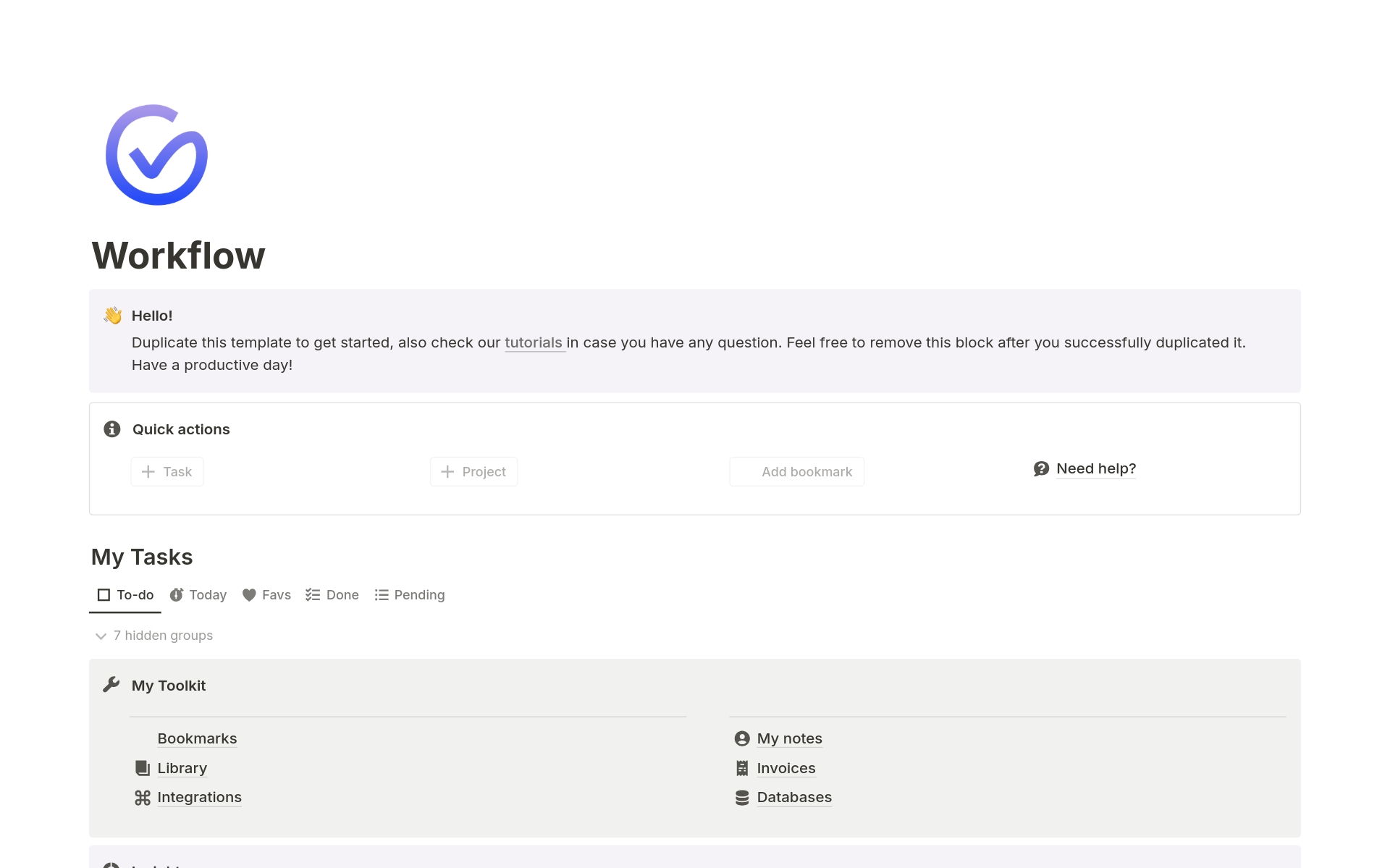The image size is (1390, 868).
Task: Click the To-do tab square icon
Action: (x=104, y=595)
